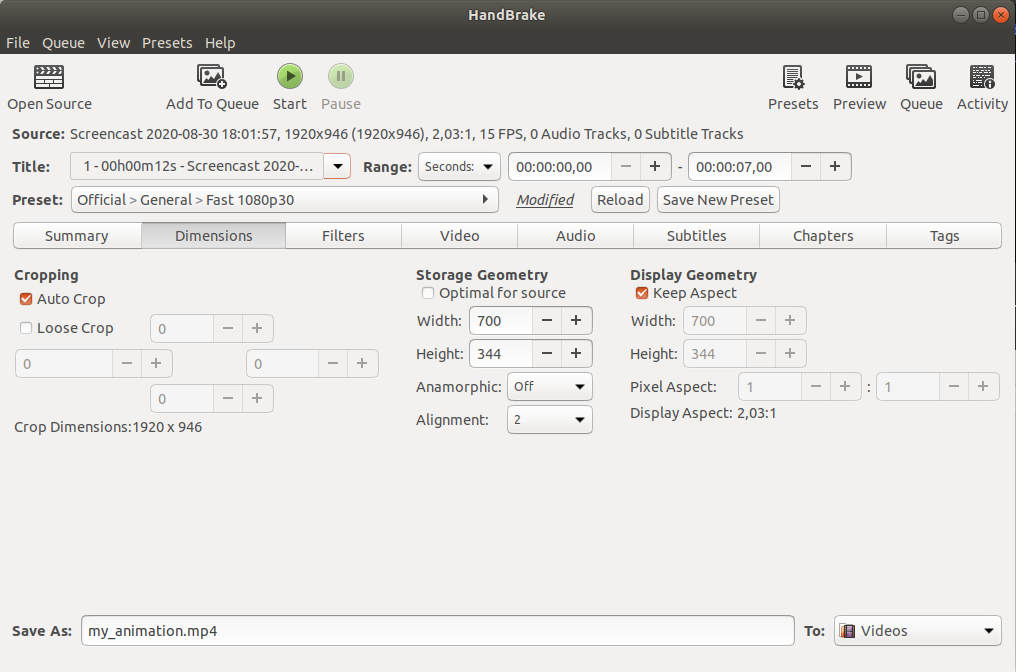Increase range end time with plus

[x=835, y=167]
